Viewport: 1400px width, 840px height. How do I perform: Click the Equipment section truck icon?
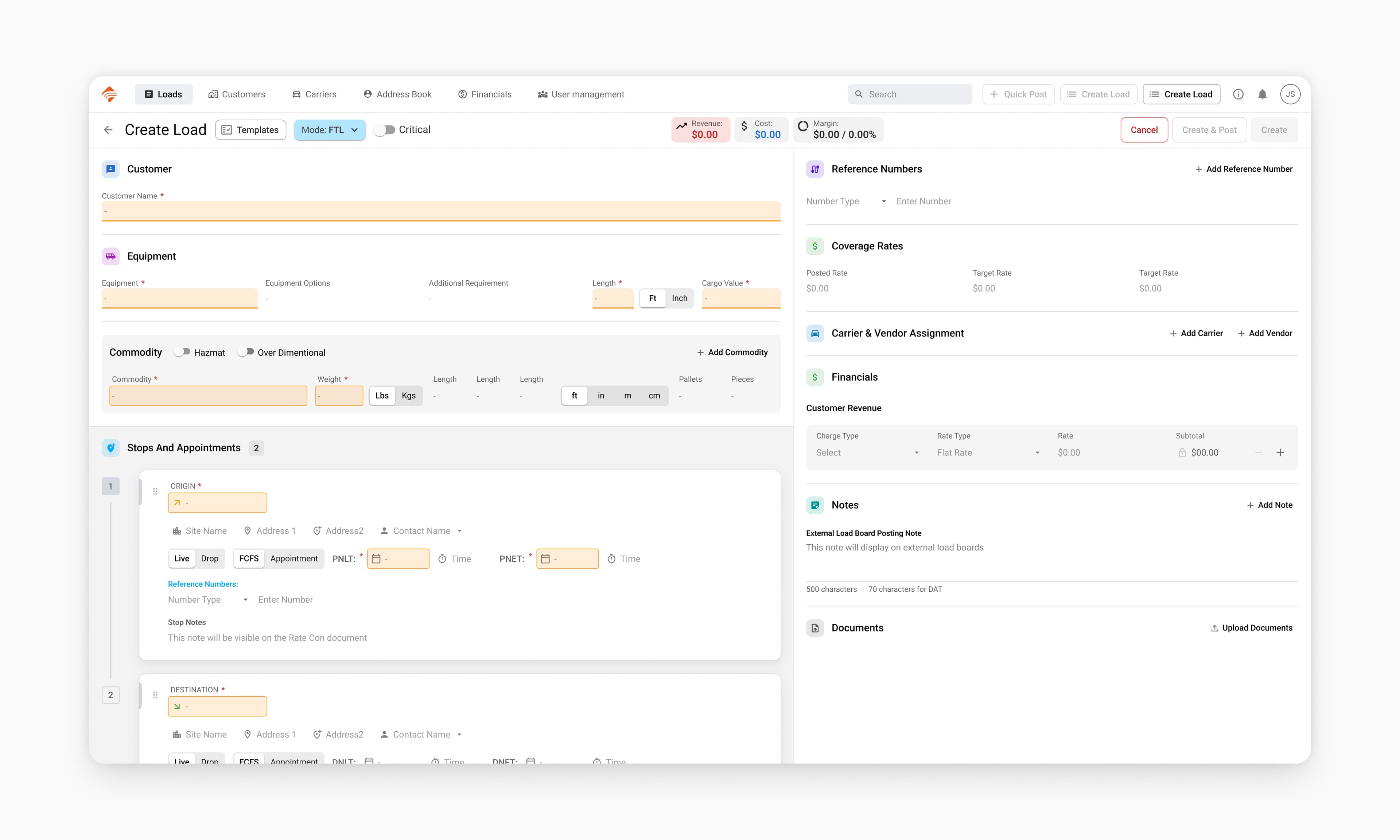point(111,256)
